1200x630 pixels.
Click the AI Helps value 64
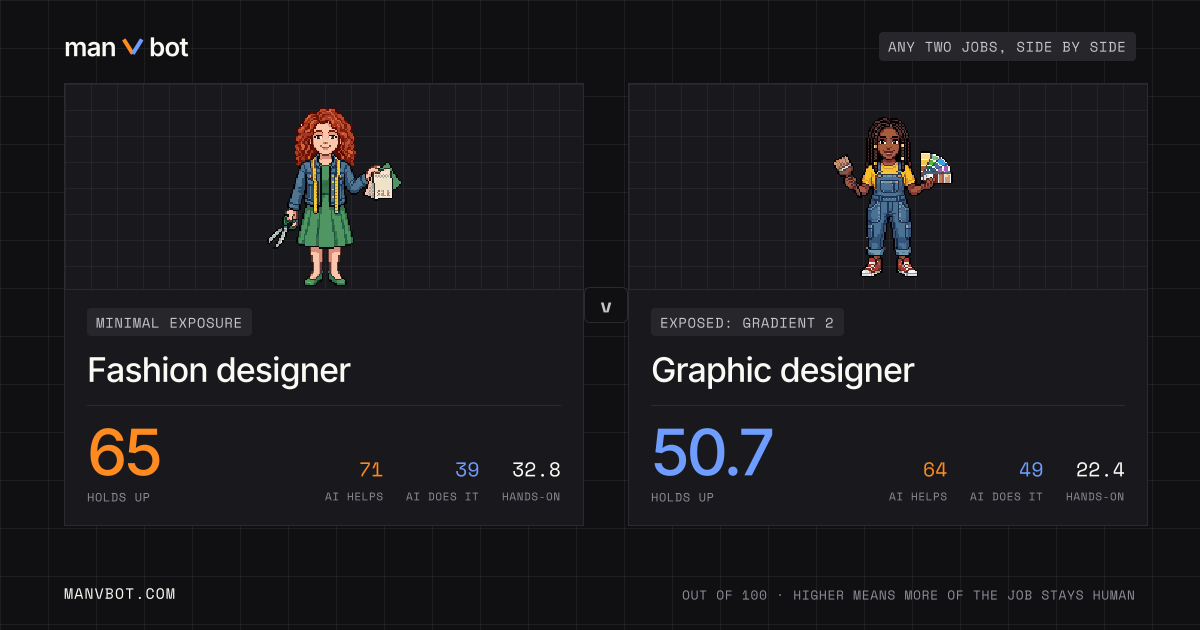point(935,470)
